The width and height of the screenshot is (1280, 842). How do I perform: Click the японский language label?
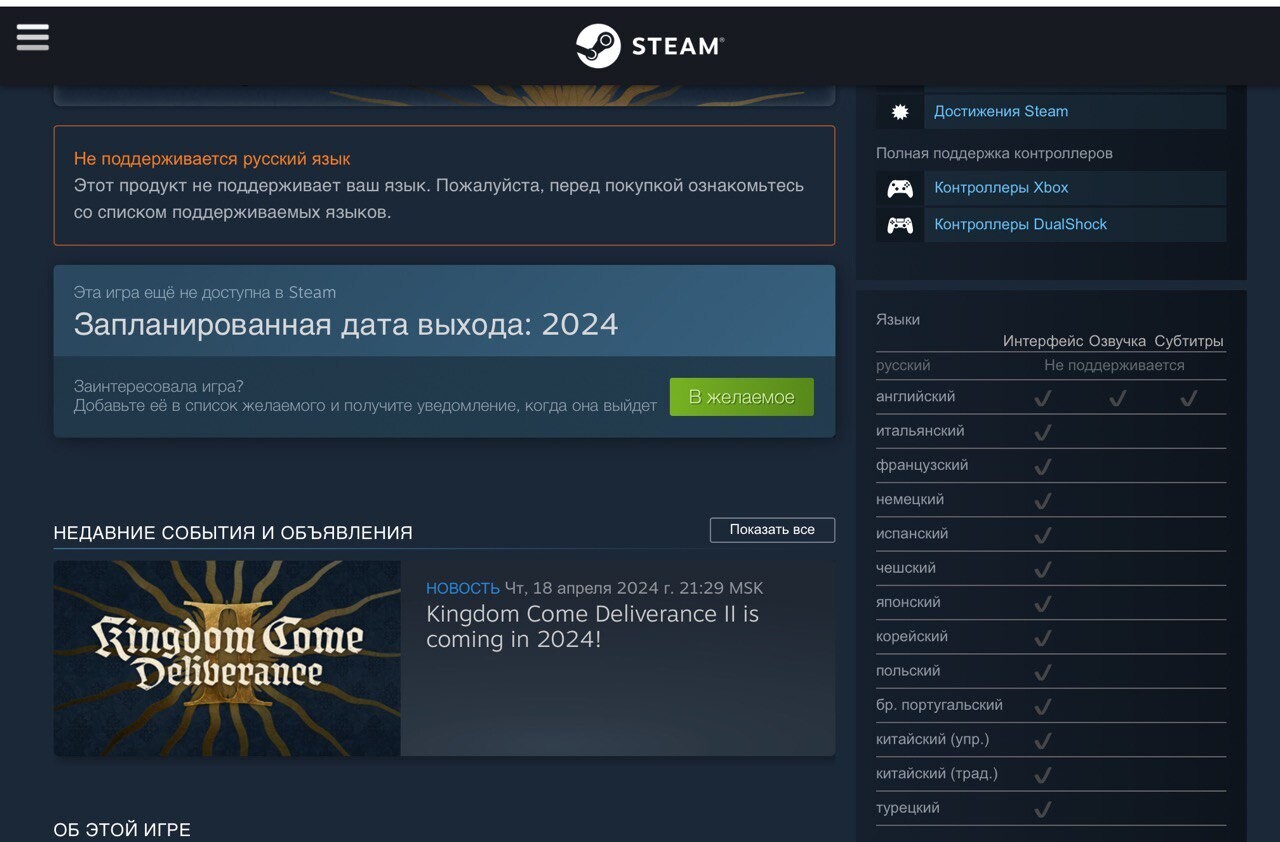pos(908,602)
